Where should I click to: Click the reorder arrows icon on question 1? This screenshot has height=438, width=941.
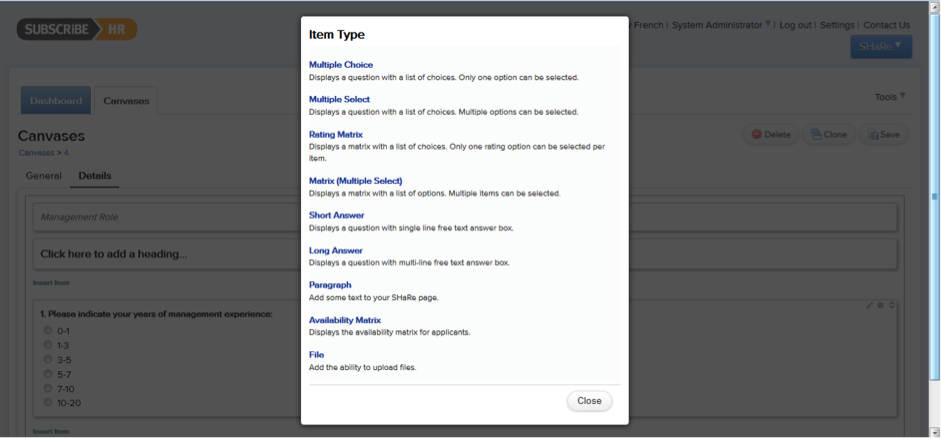(892, 306)
